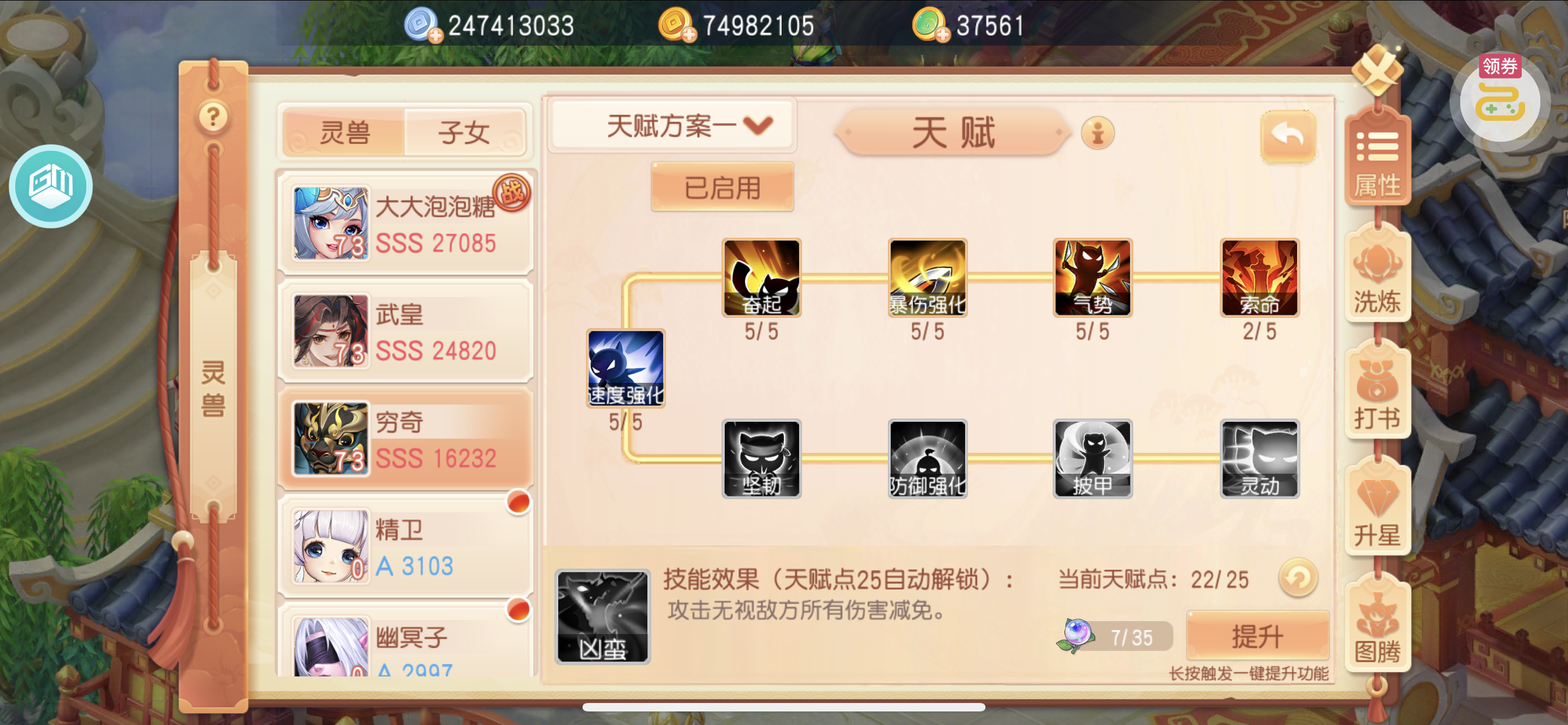The image size is (1568, 725).
Task: Open the 天赋方案一 dropdown
Action: point(673,125)
